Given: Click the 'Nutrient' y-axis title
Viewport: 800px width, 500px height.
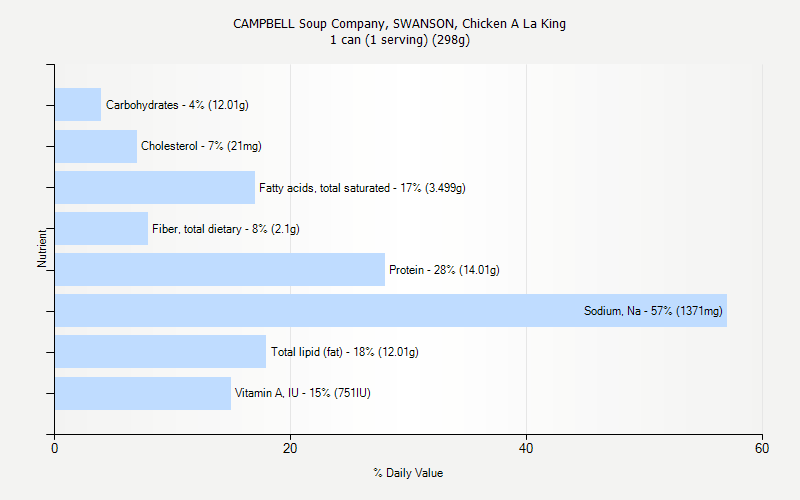Looking at the screenshot, I should click(42, 249).
